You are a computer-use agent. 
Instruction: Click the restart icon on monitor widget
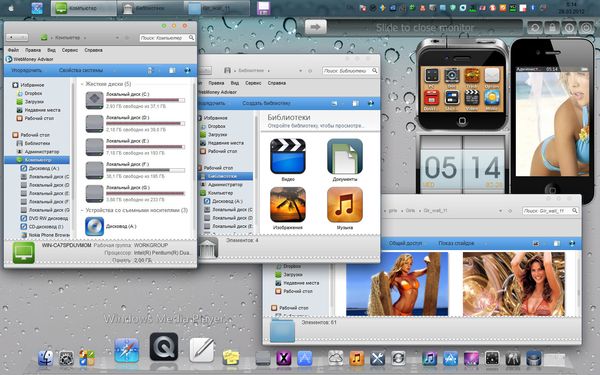pos(535,28)
